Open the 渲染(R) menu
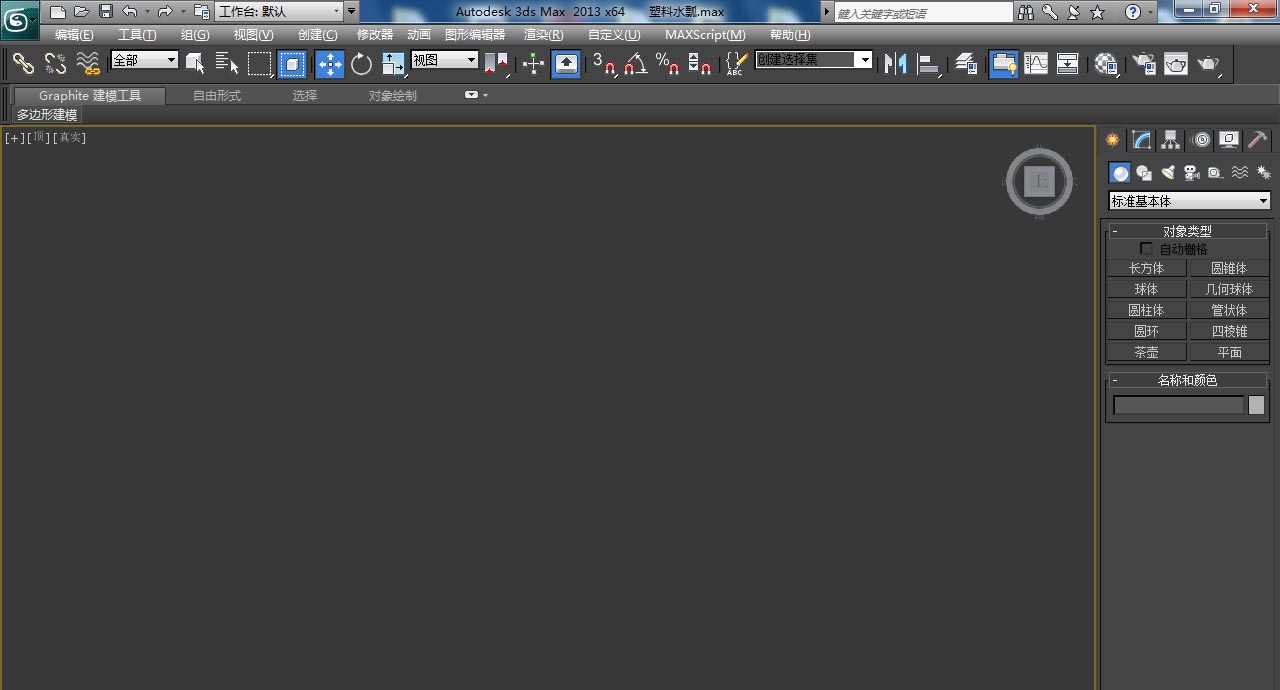Screen dimensions: 1280x690 click(x=543, y=35)
